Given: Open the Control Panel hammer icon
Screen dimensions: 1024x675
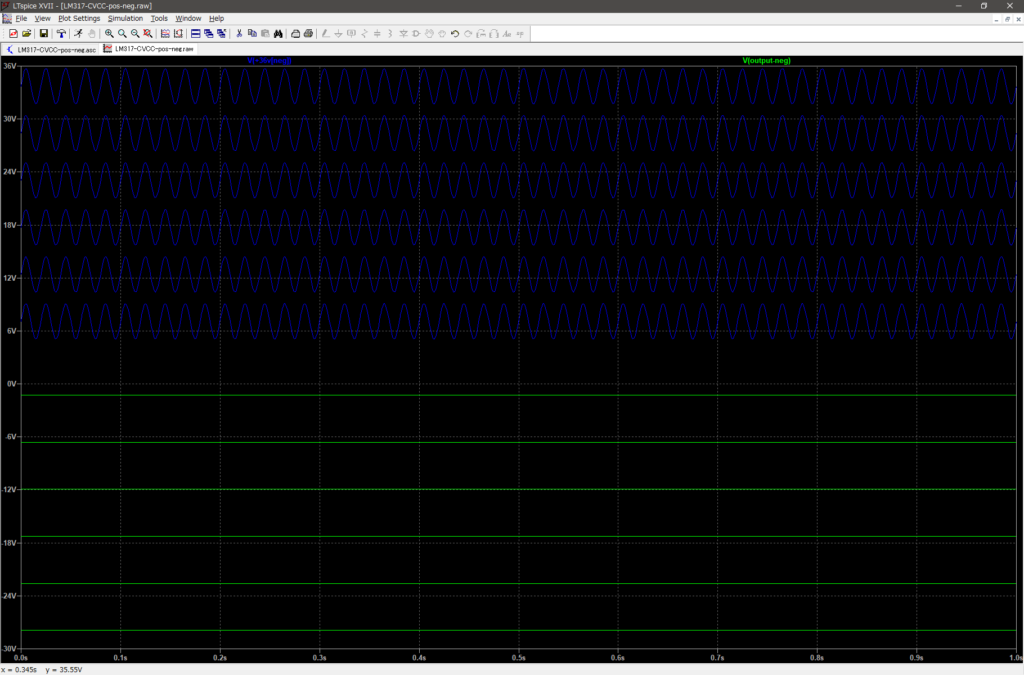Looking at the screenshot, I should point(61,33).
